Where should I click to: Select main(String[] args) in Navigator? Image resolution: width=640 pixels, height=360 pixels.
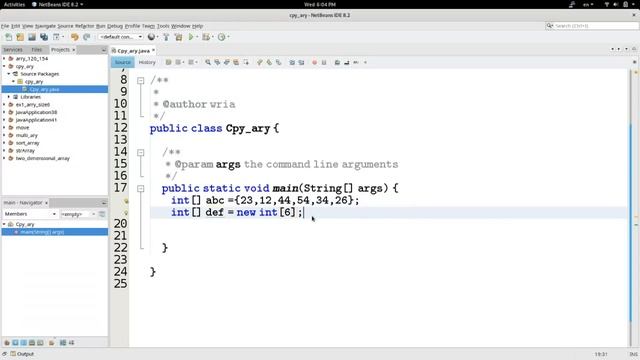(x=42, y=232)
